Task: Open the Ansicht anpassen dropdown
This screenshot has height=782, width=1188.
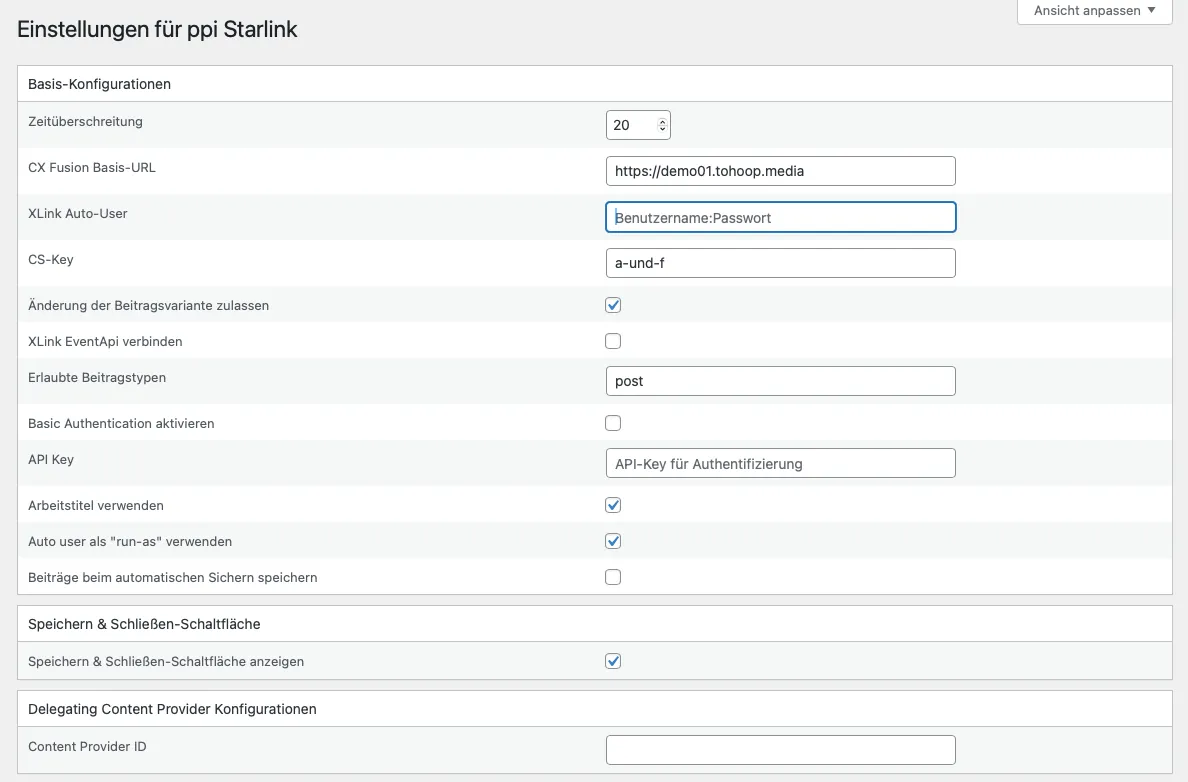Action: [x=1094, y=11]
